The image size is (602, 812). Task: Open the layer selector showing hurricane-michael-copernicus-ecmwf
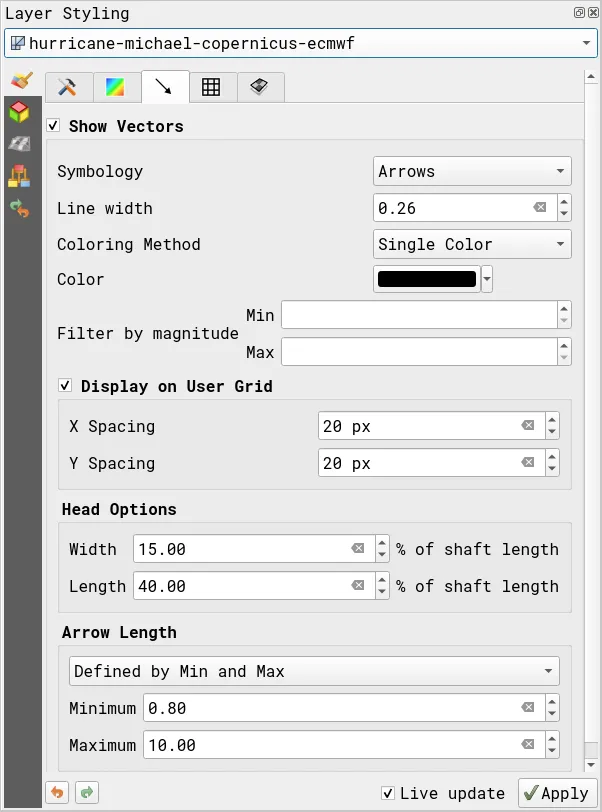(x=300, y=43)
